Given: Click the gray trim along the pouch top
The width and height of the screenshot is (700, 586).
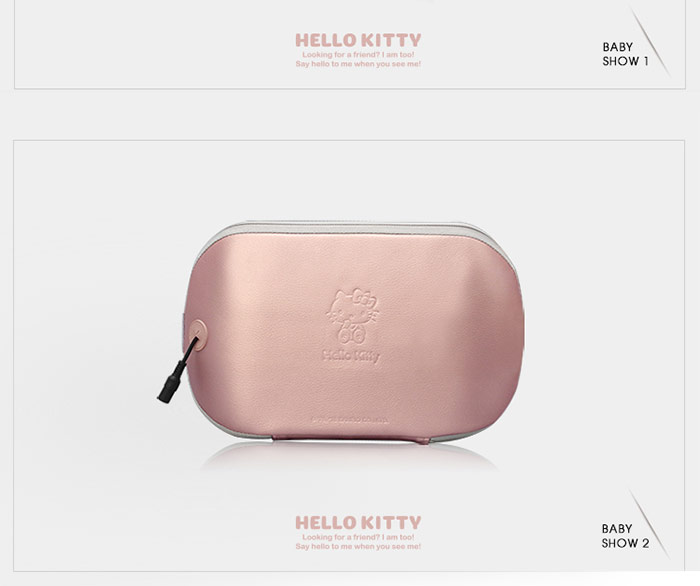Looking at the screenshot, I should [355, 227].
